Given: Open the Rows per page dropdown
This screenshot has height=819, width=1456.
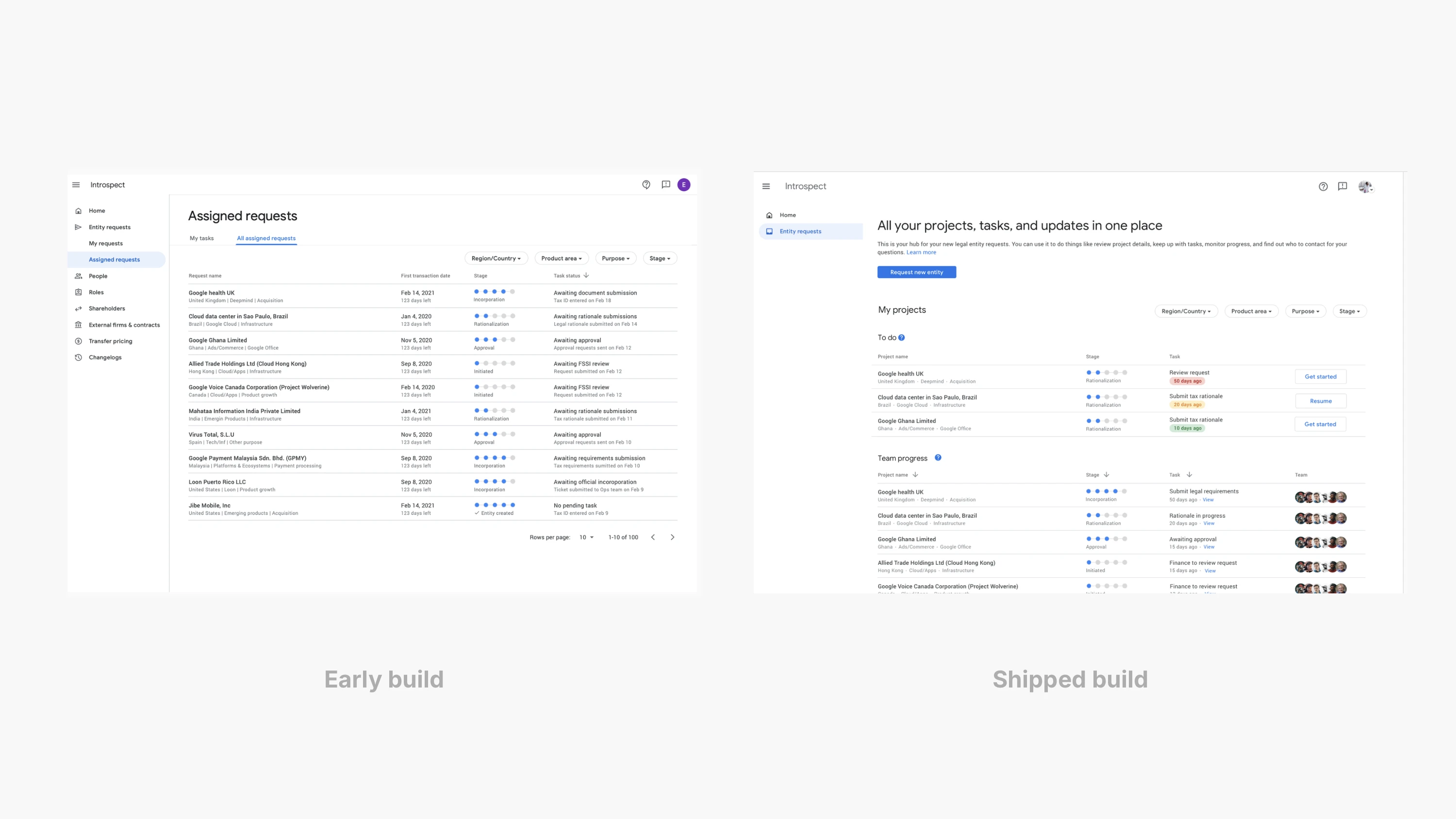Looking at the screenshot, I should (586, 538).
